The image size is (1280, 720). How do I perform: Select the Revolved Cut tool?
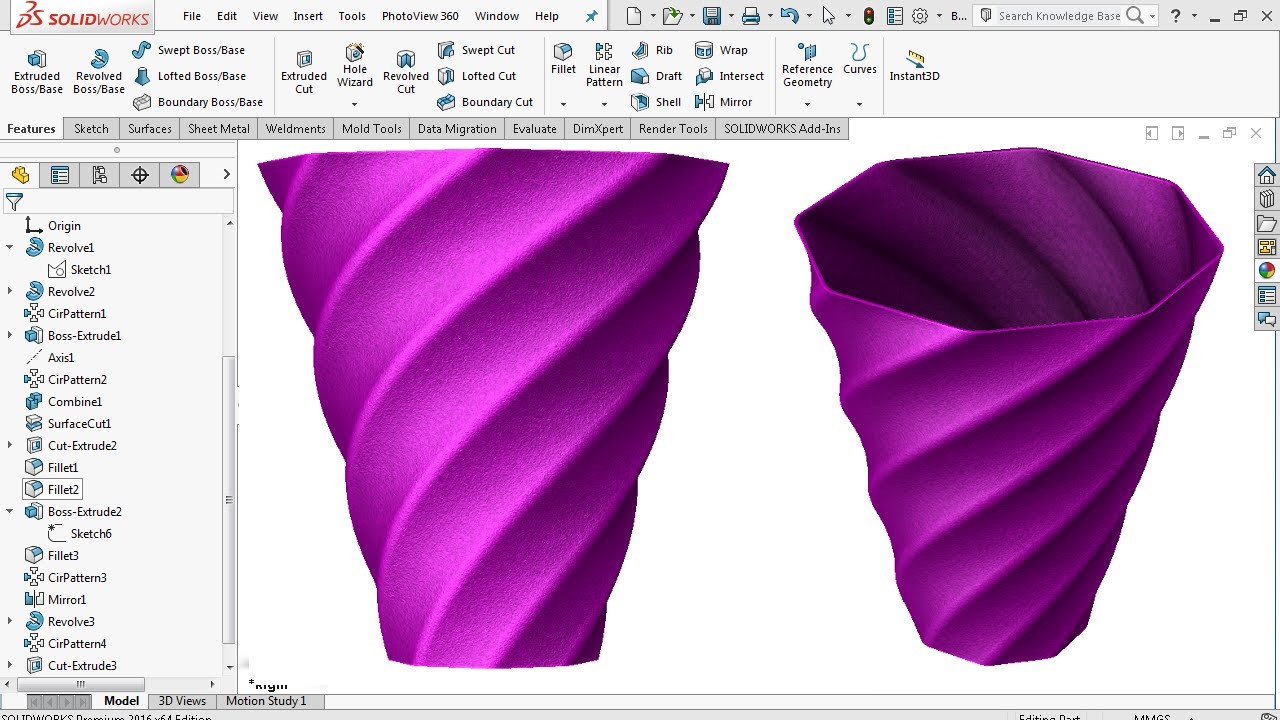pos(406,72)
